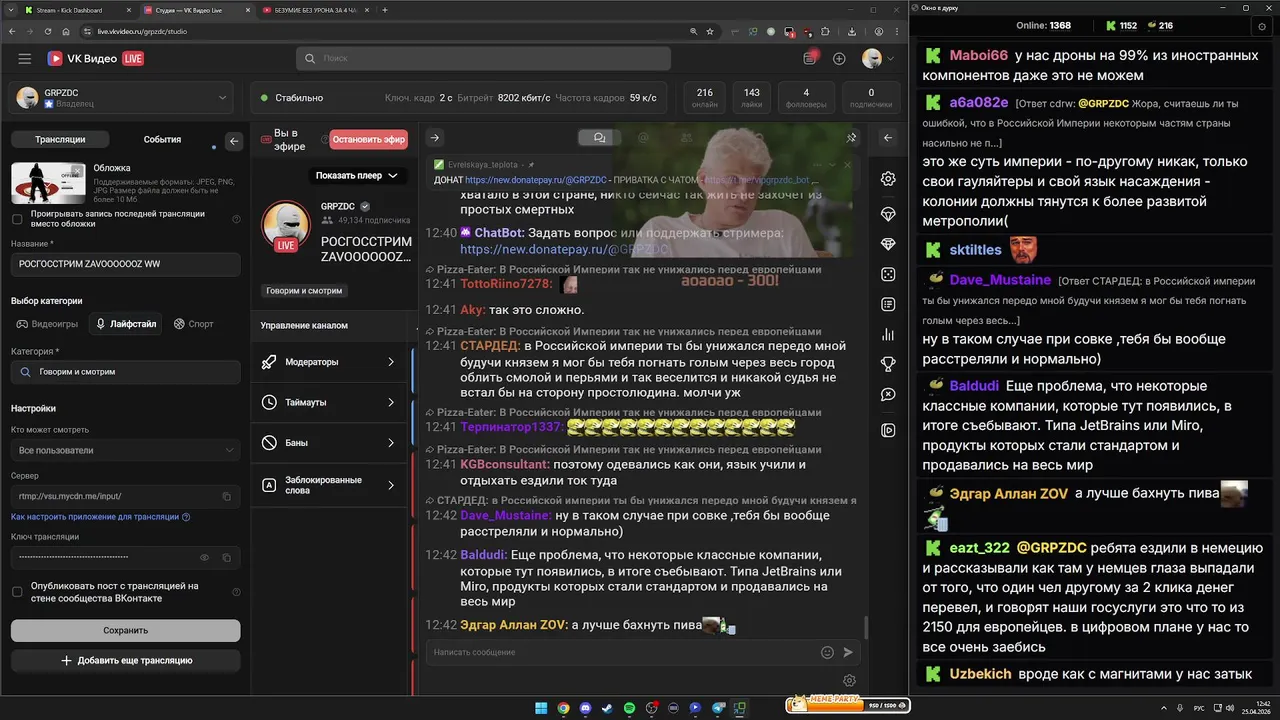The width and height of the screenshot is (1280, 720).
Task: Open help for the VK wall post option
Action: tap(236, 592)
